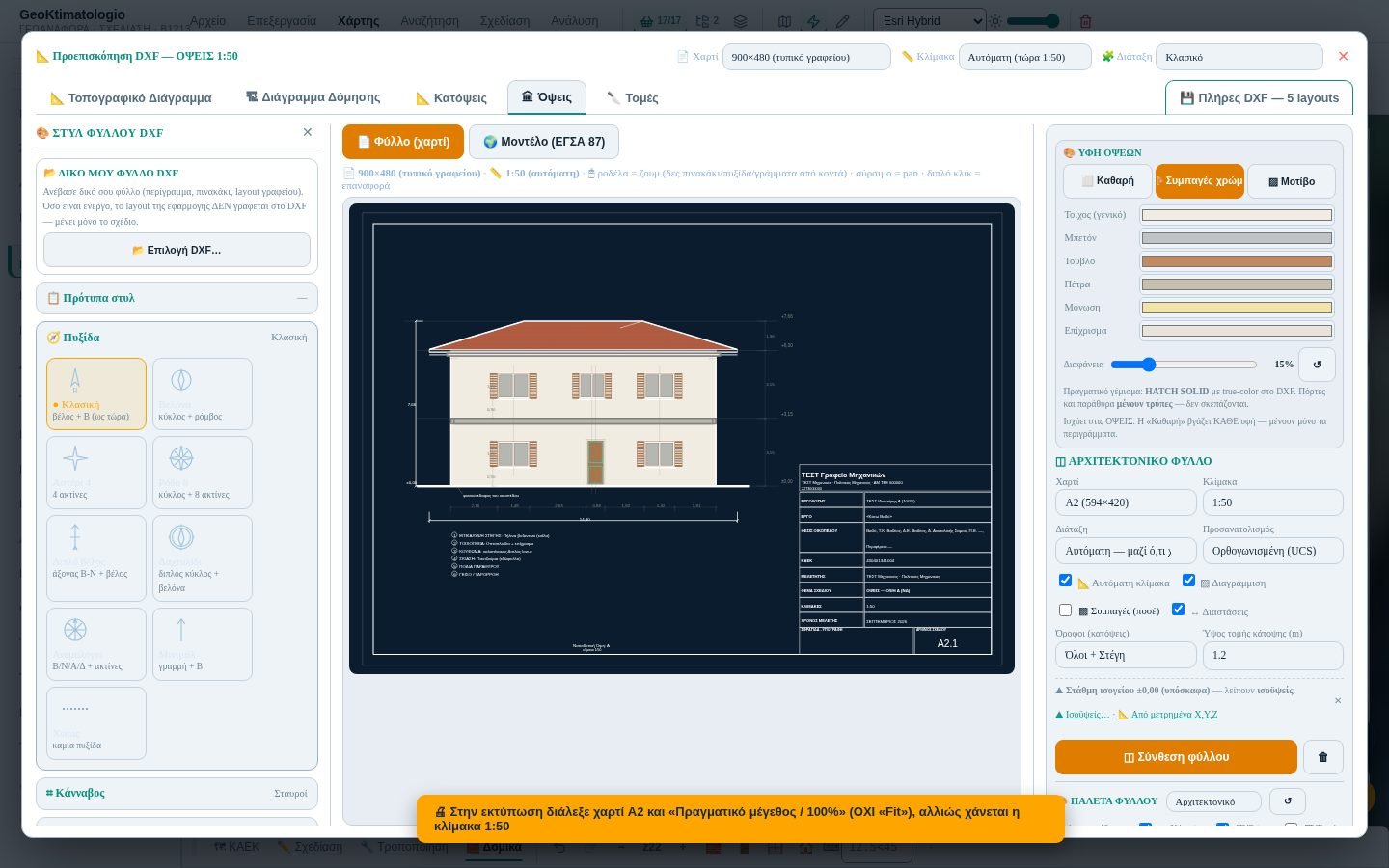Screen dimensions: 1389x868
Task: Select the κύκλος + 8 ακτίνες compass
Action: (203, 473)
